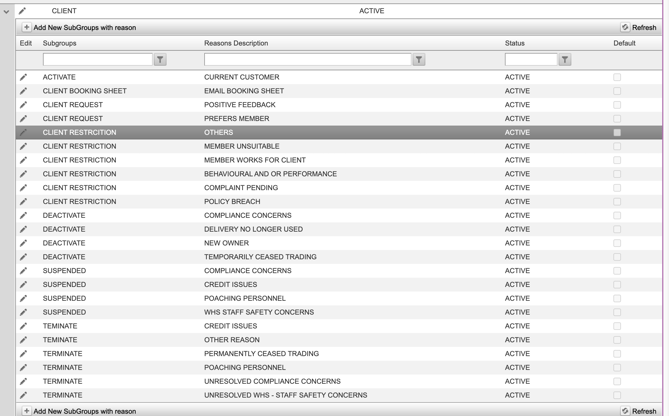This screenshot has height=416, width=670.
Task: Open the Status filter icon
Action: (x=565, y=60)
